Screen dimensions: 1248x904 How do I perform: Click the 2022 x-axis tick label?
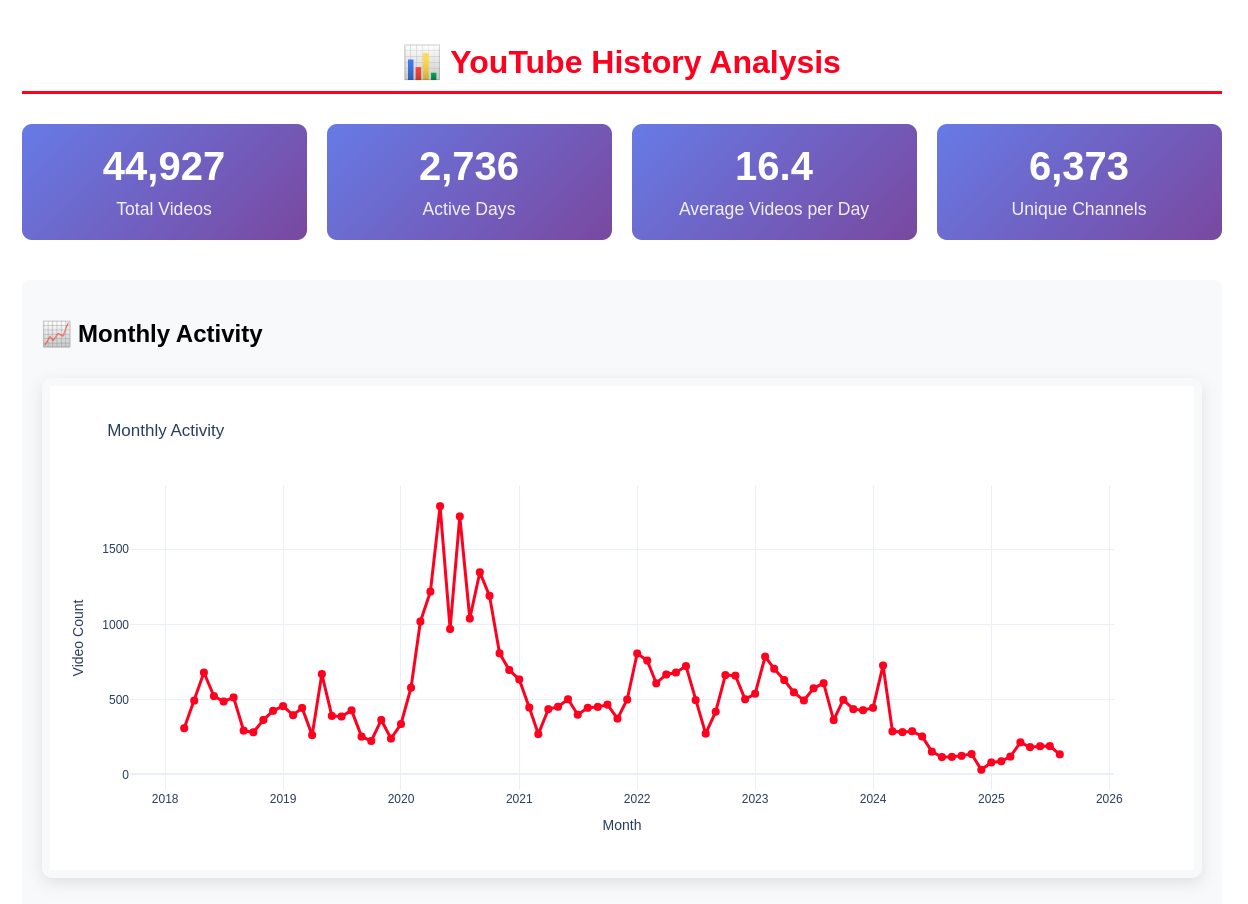coord(637,799)
